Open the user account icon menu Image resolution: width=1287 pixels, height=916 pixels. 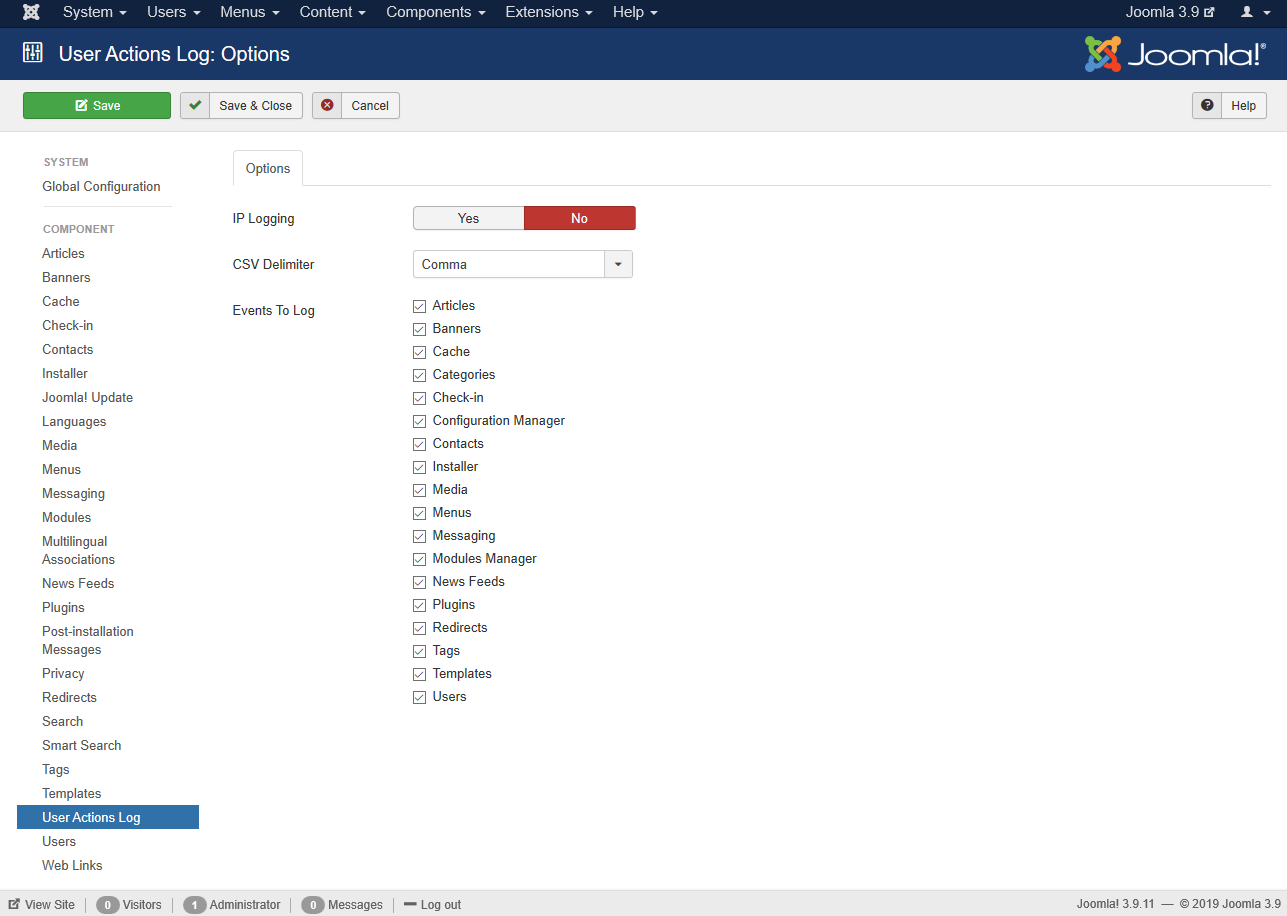(x=1253, y=12)
